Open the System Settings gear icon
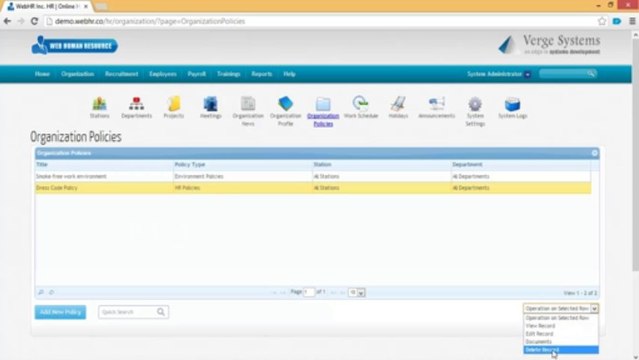 (x=475, y=104)
